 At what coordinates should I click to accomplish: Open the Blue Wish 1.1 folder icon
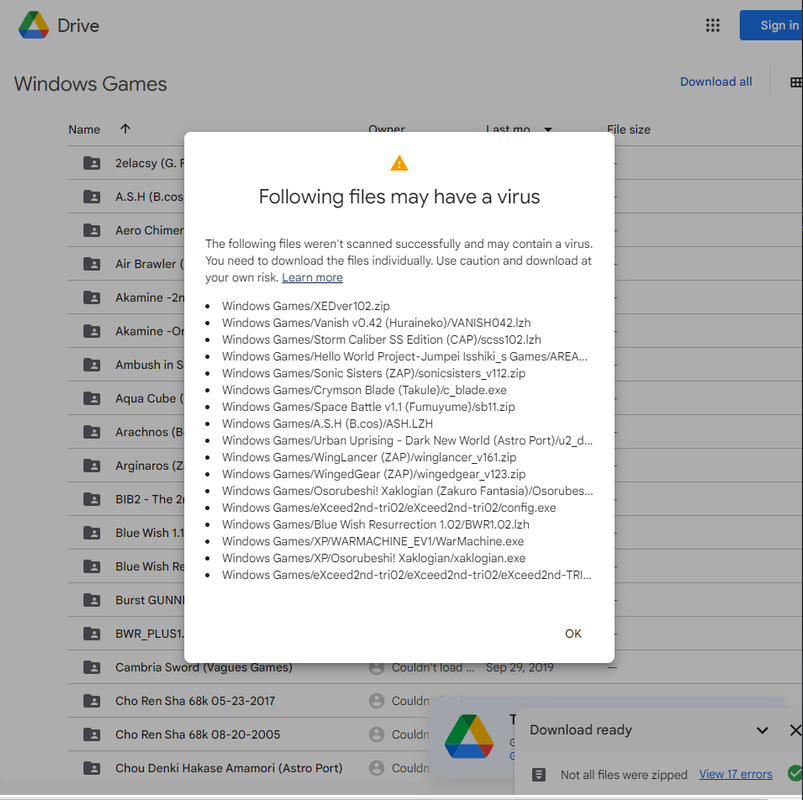click(x=92, y=533)
